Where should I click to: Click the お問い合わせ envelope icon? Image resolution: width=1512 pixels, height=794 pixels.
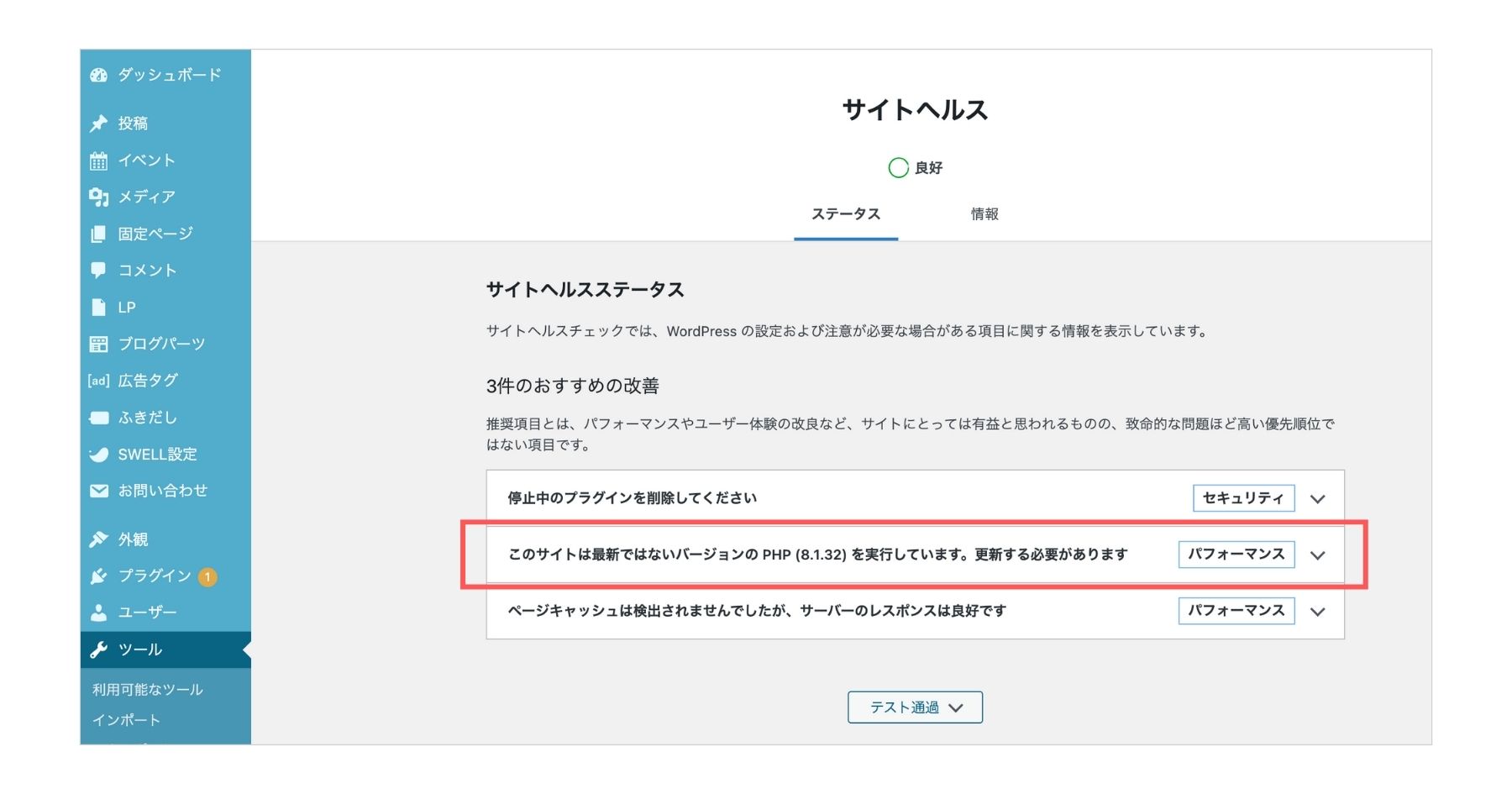pos(99,491)
